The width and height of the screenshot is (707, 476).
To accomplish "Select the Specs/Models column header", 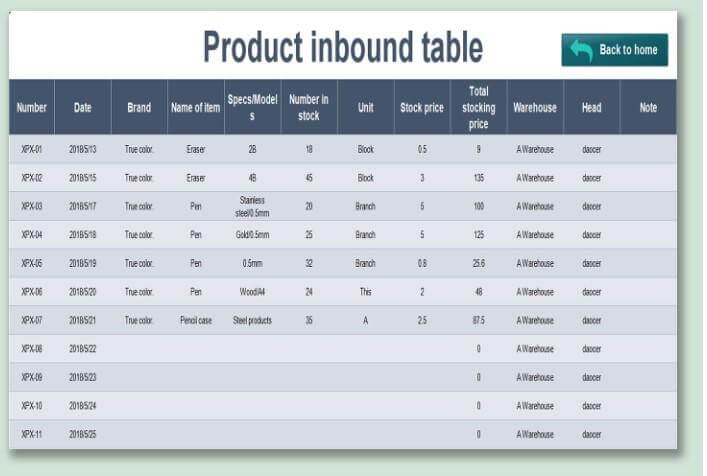I will (252, 107).
